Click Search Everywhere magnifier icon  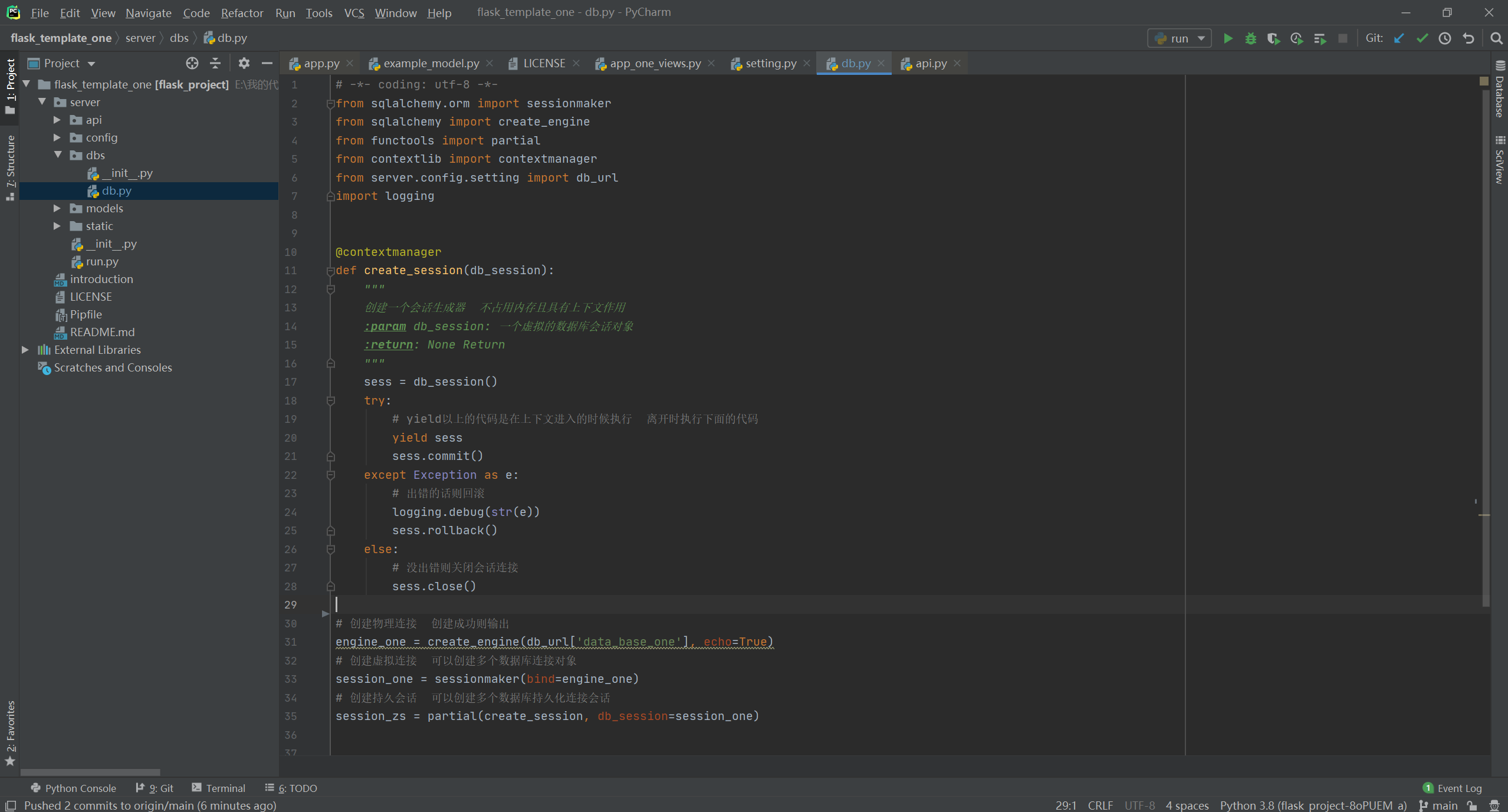[1496, 38]
